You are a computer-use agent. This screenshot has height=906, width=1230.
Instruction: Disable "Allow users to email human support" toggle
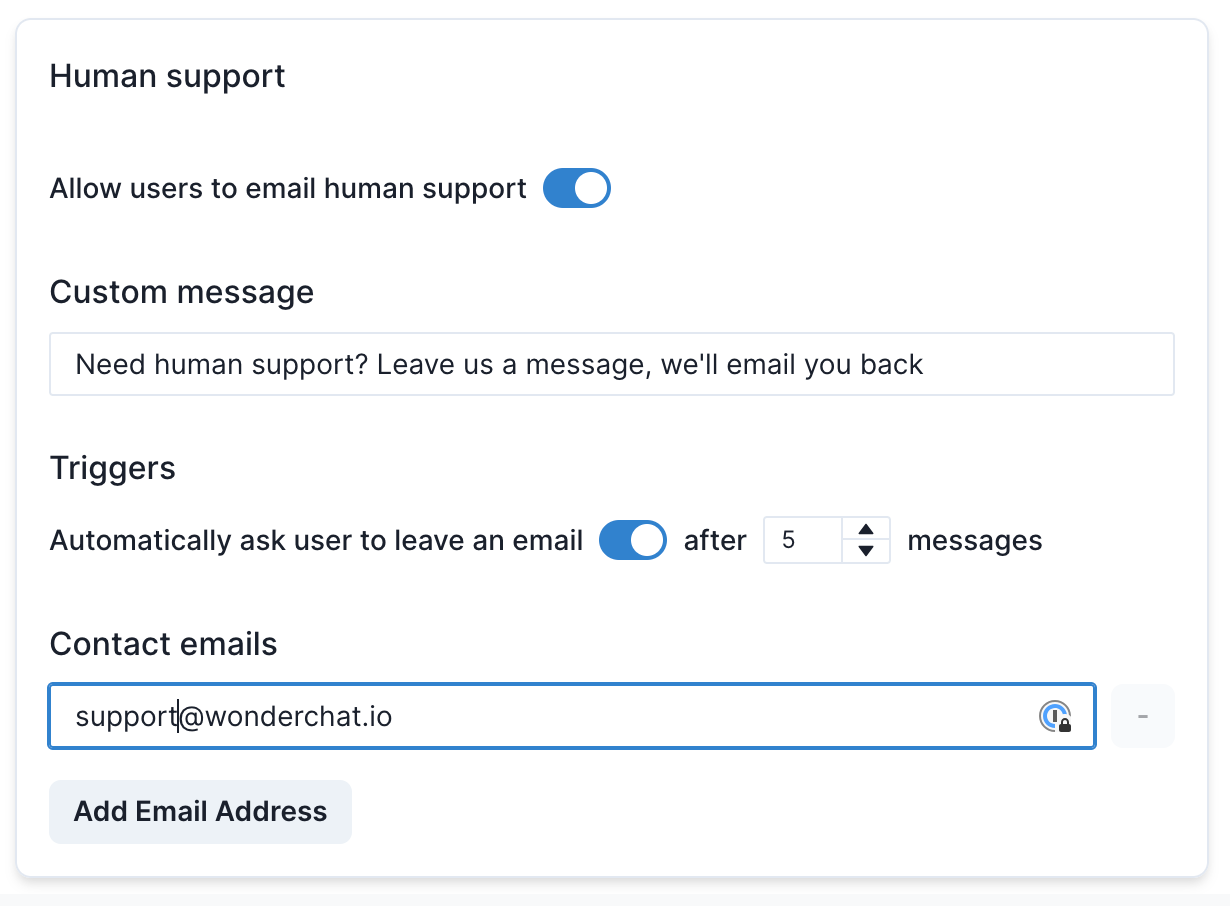(577, 188)
